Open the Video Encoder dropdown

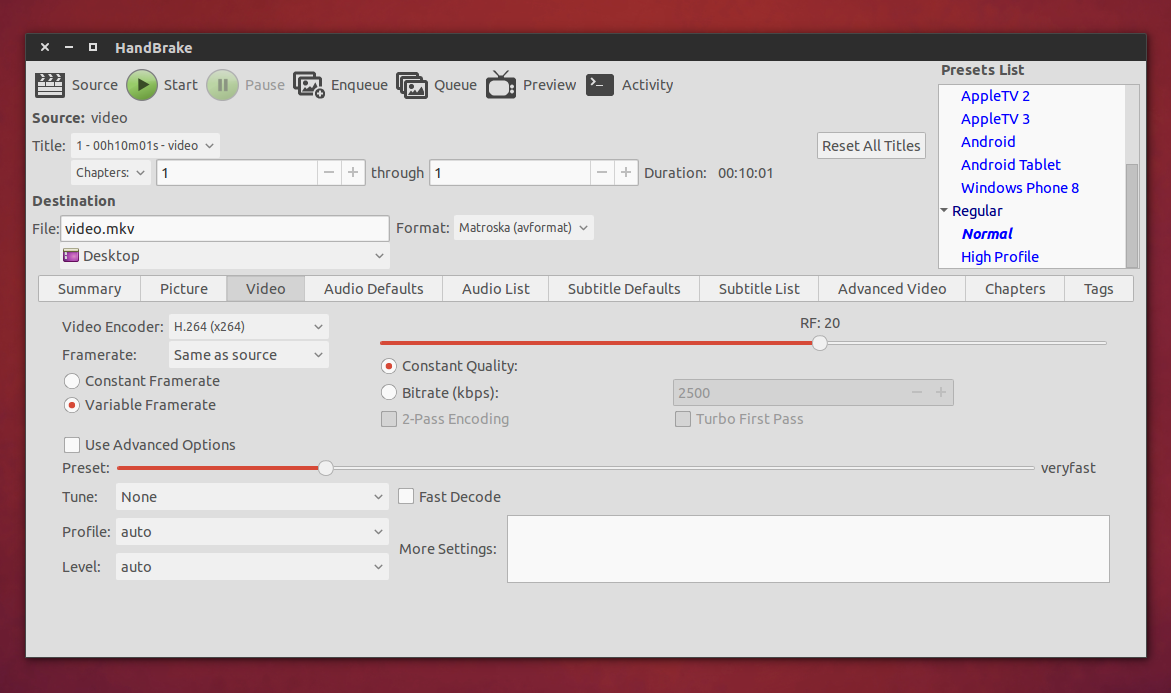click(249, 326)
